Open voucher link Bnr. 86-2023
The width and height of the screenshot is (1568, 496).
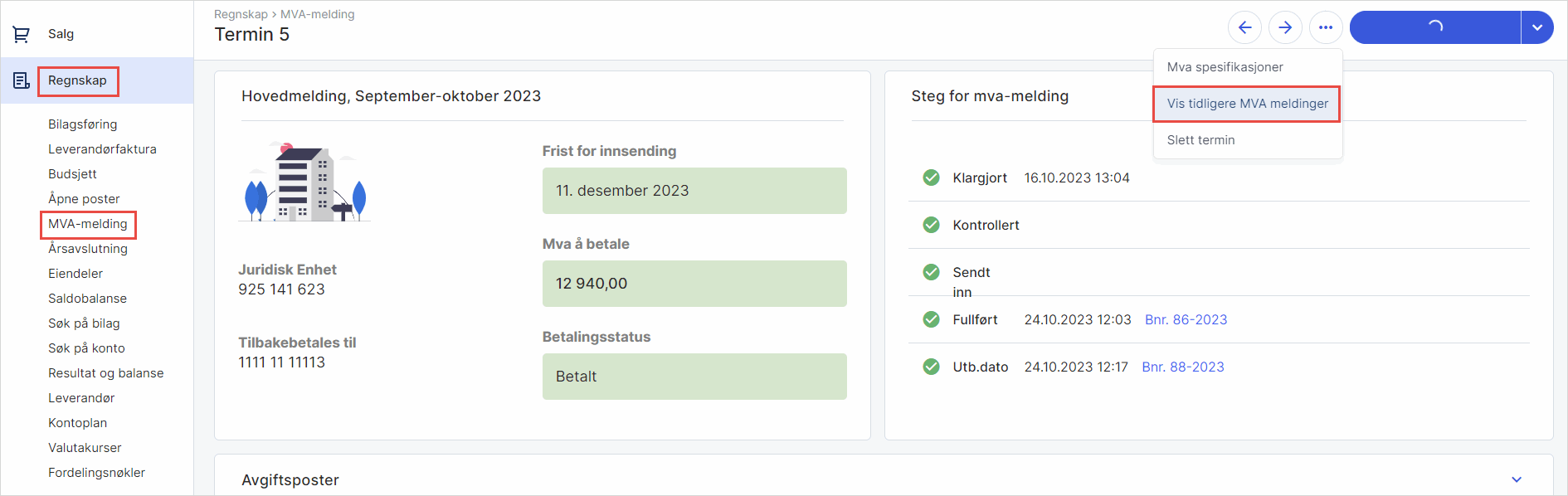point(1186,319)
